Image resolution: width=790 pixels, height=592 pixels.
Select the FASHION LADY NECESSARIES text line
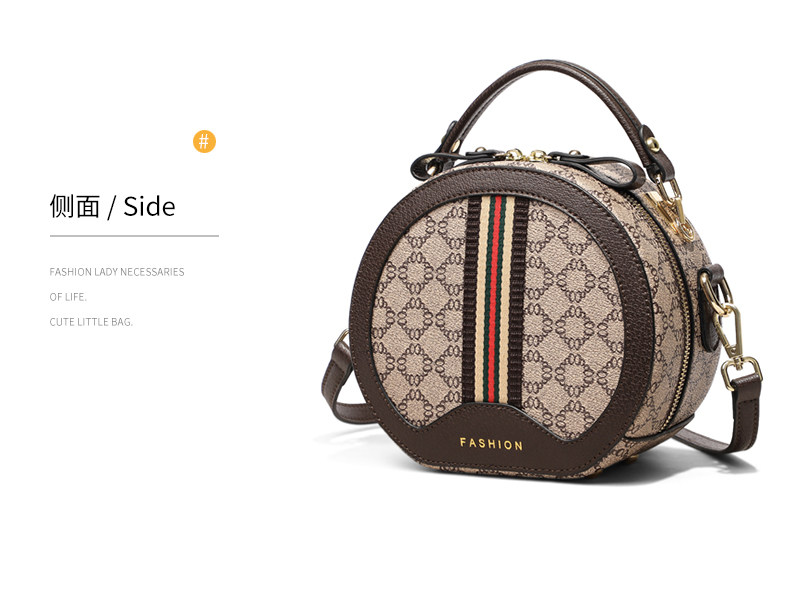pyautogui.click(x=117, y=272)
